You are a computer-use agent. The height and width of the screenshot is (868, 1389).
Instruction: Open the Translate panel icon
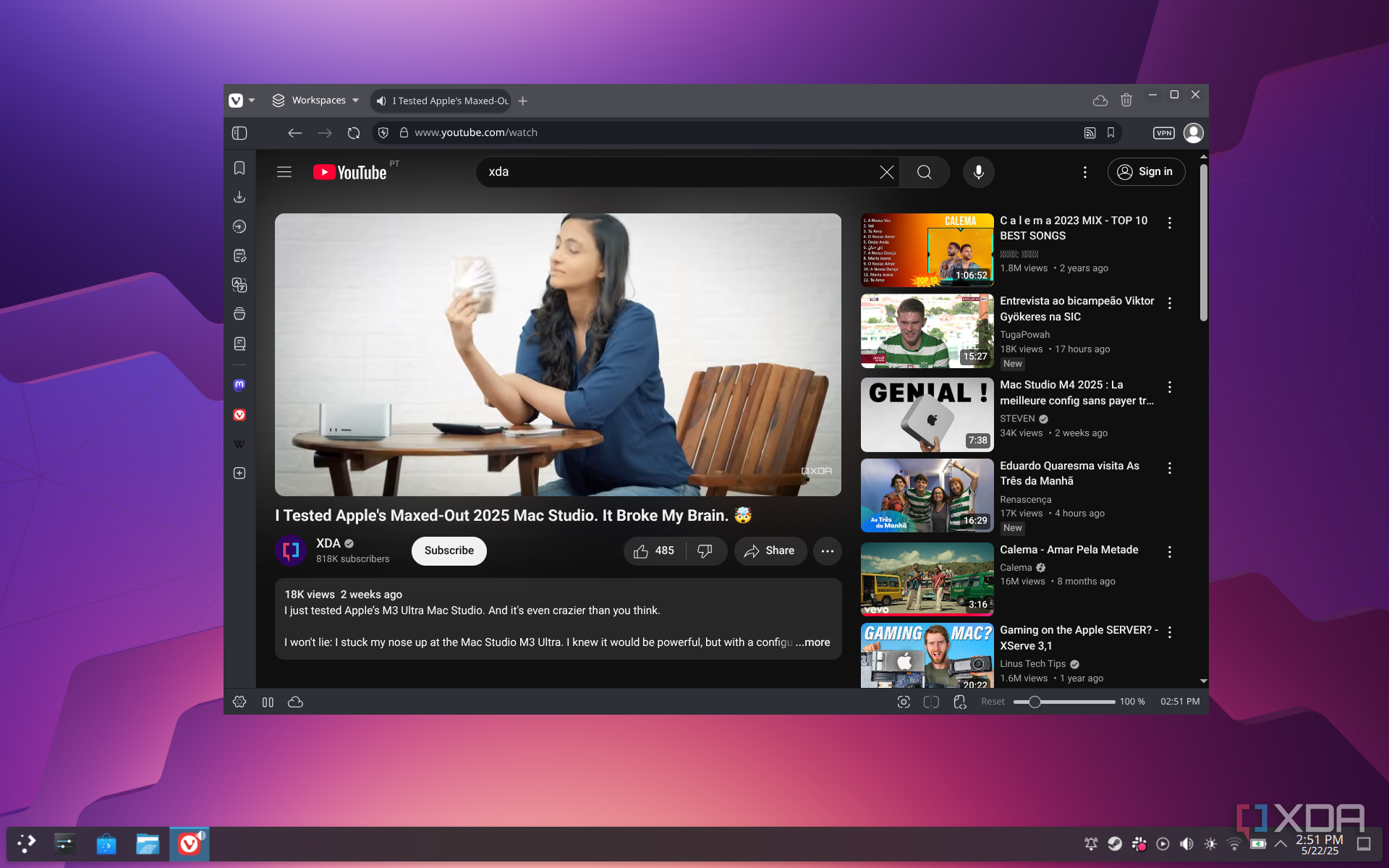tap(239, 285)
